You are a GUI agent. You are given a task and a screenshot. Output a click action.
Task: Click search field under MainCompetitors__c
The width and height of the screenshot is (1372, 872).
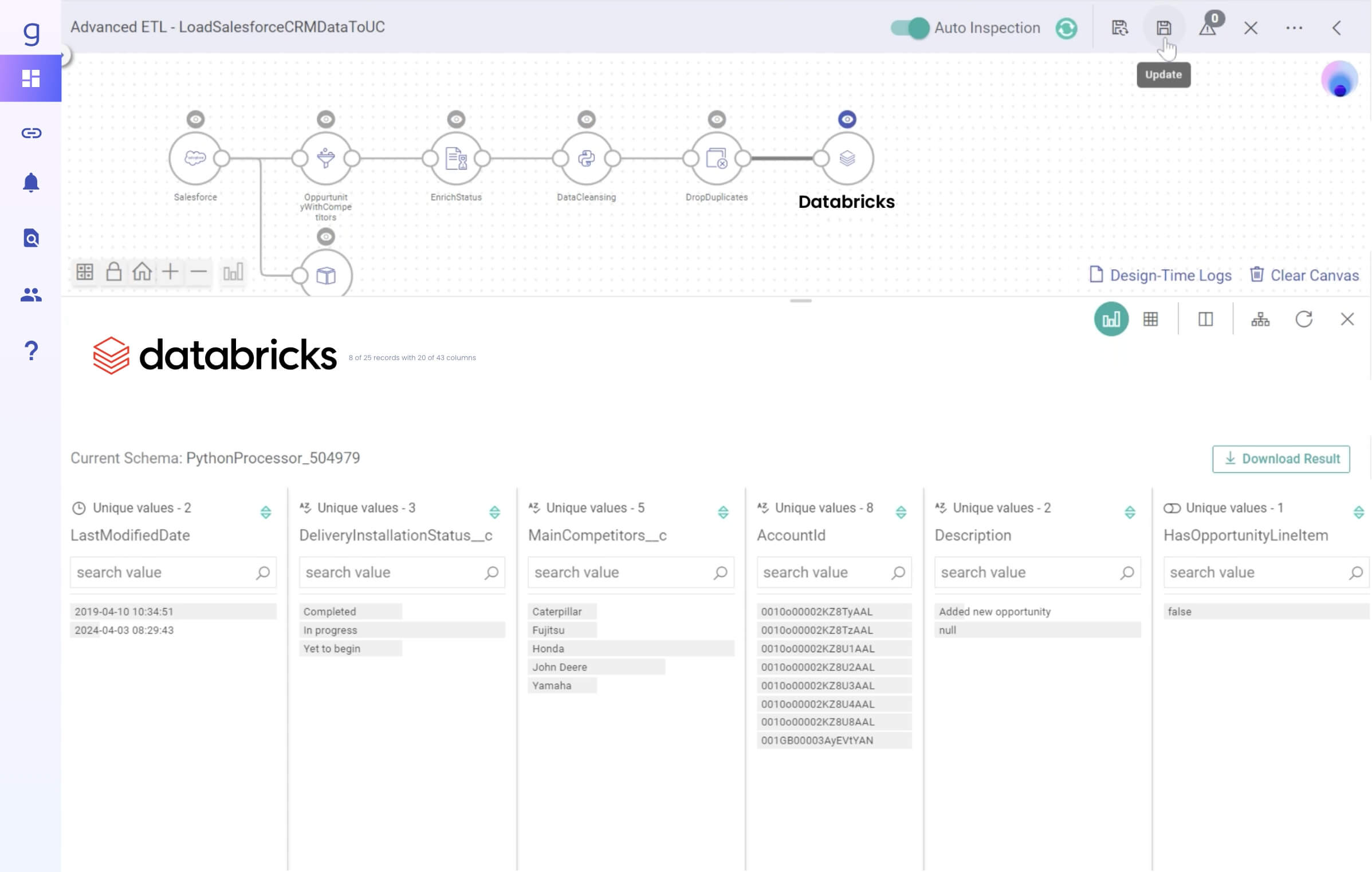click(631, 572)
